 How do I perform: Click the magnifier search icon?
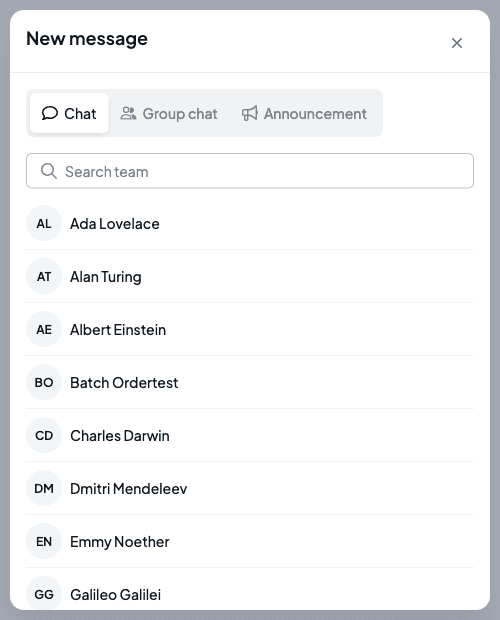(49, 171)
